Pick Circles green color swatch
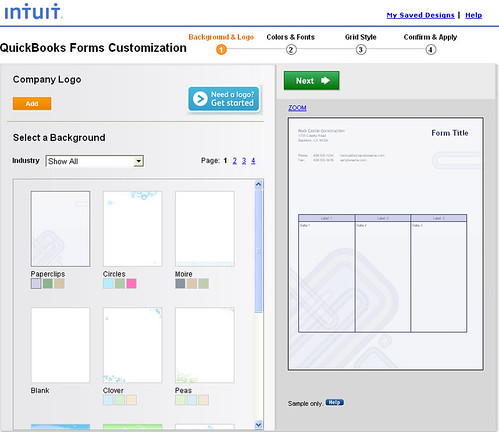 (120, 284)
